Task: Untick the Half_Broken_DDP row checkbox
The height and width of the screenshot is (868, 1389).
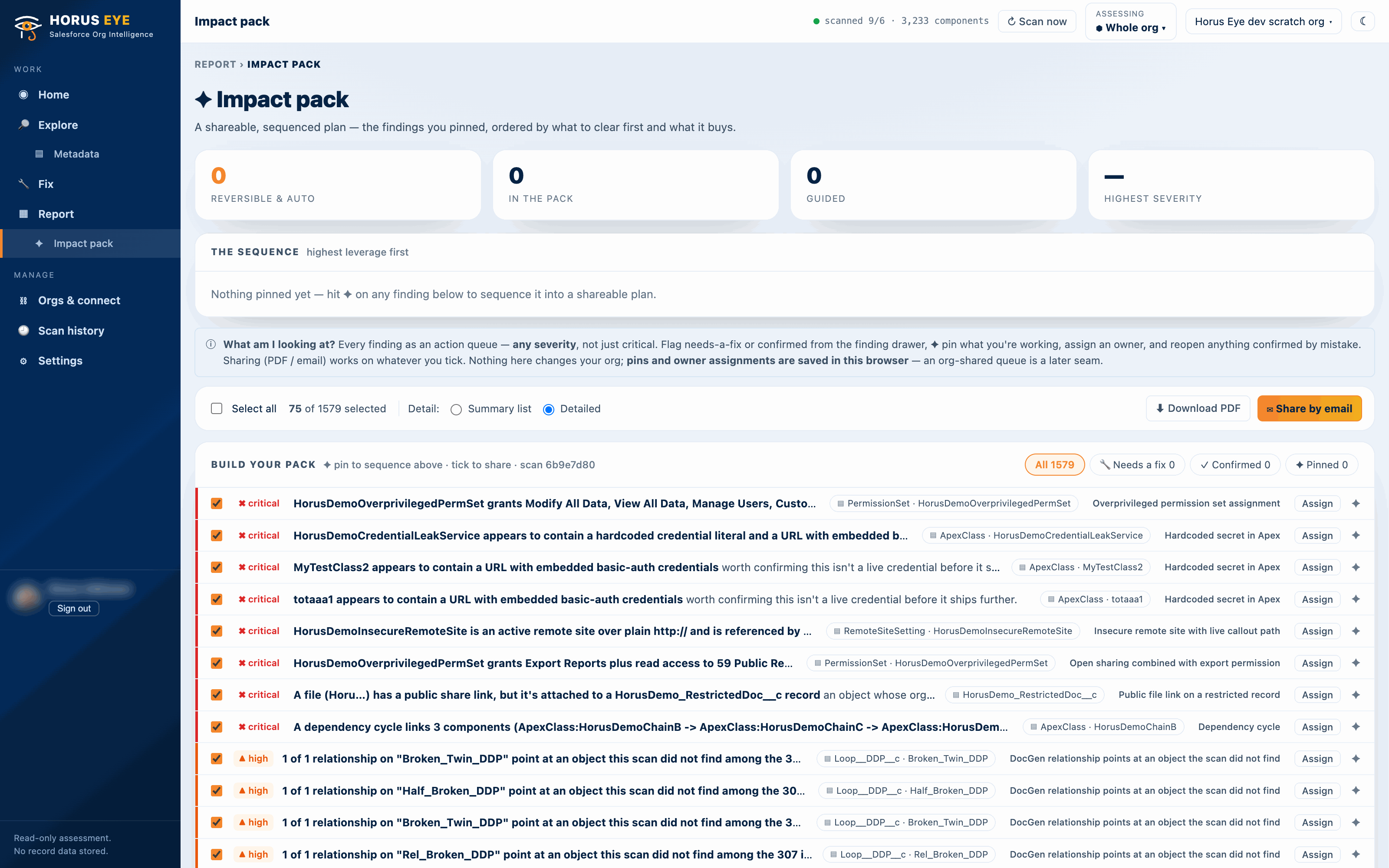Action: coord(217,790)
